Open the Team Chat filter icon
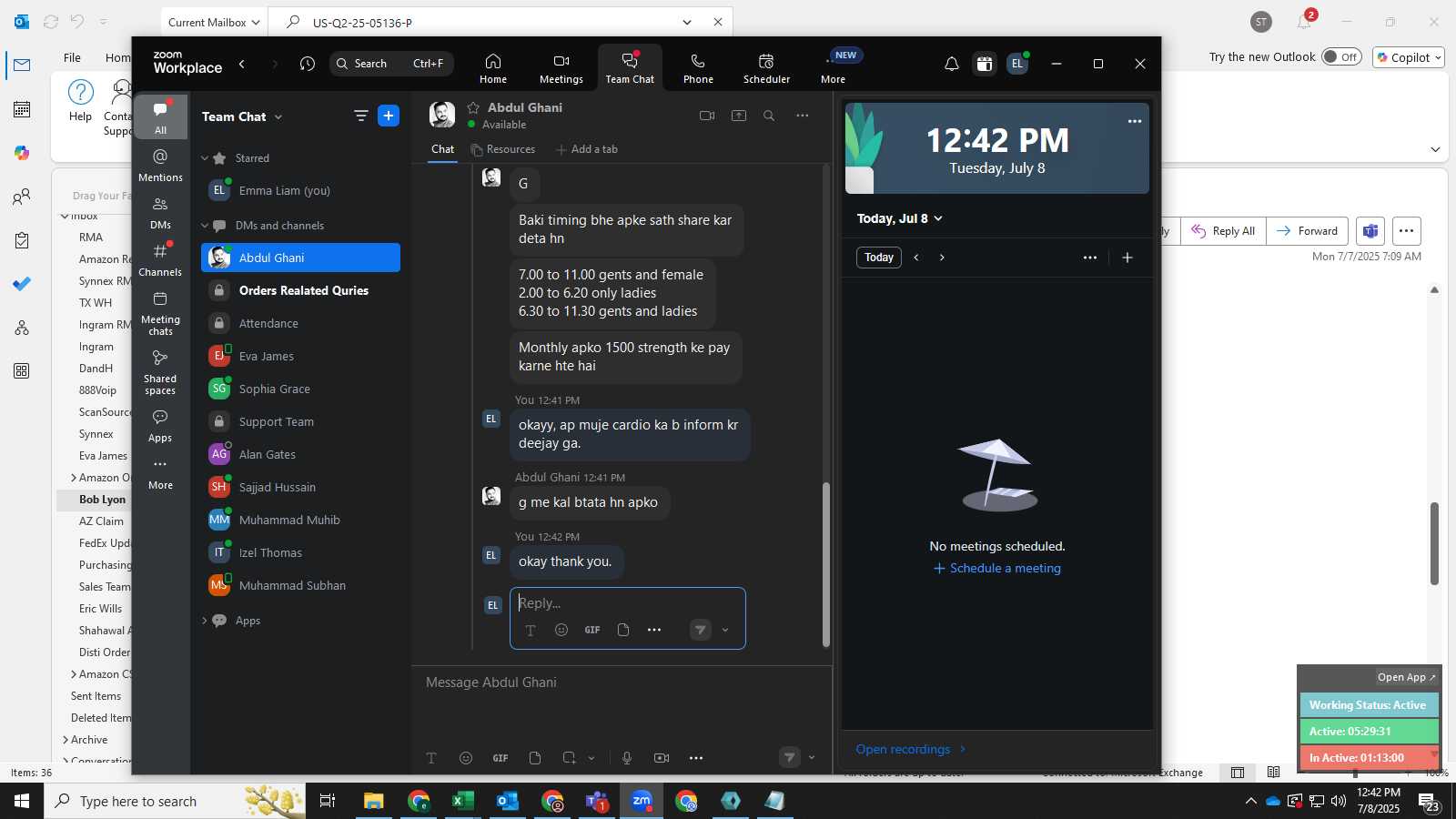The image size is (1456, 819). pos(361,116)
